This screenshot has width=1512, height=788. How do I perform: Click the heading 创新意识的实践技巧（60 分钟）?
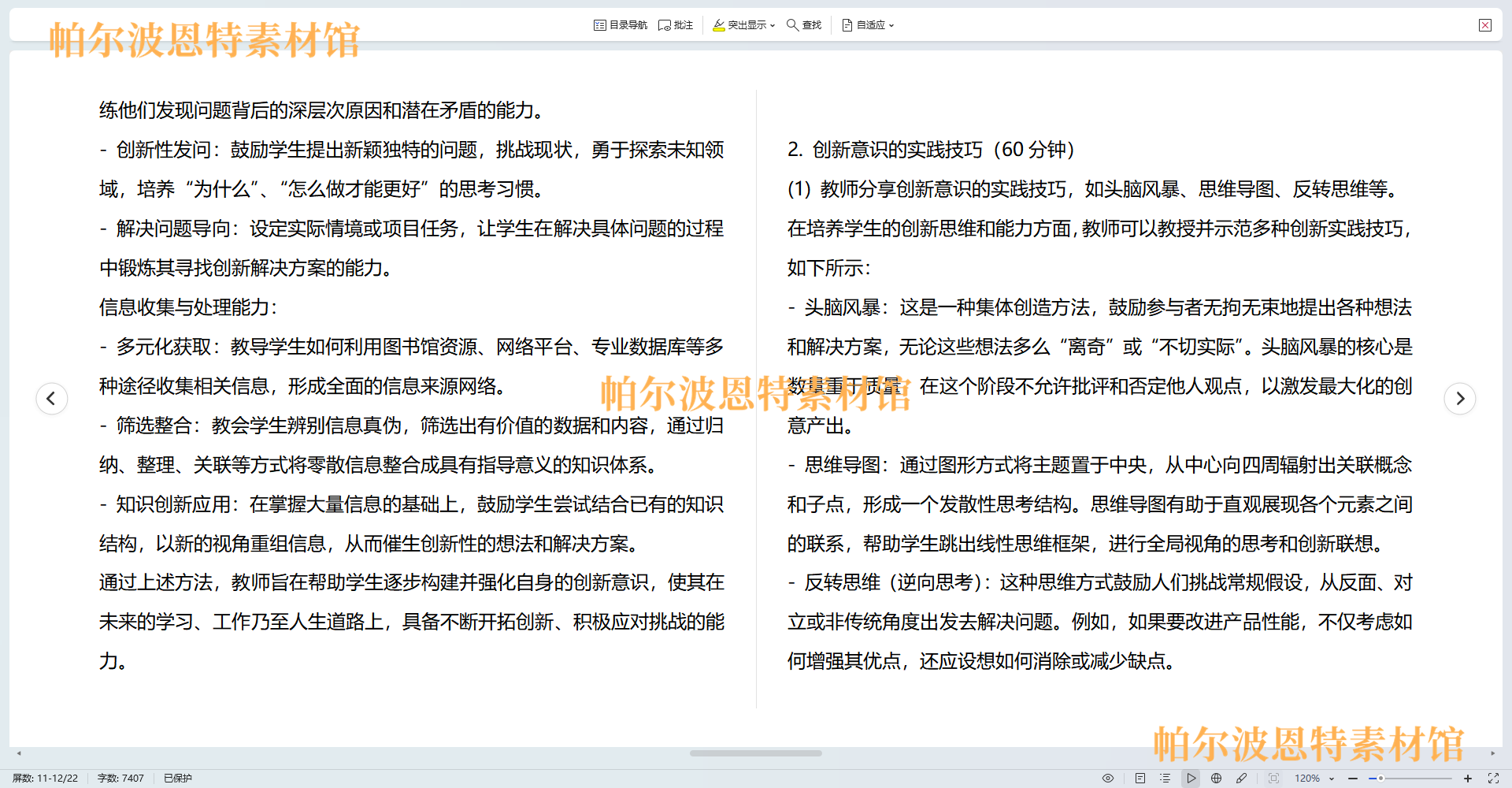[943, 150]
